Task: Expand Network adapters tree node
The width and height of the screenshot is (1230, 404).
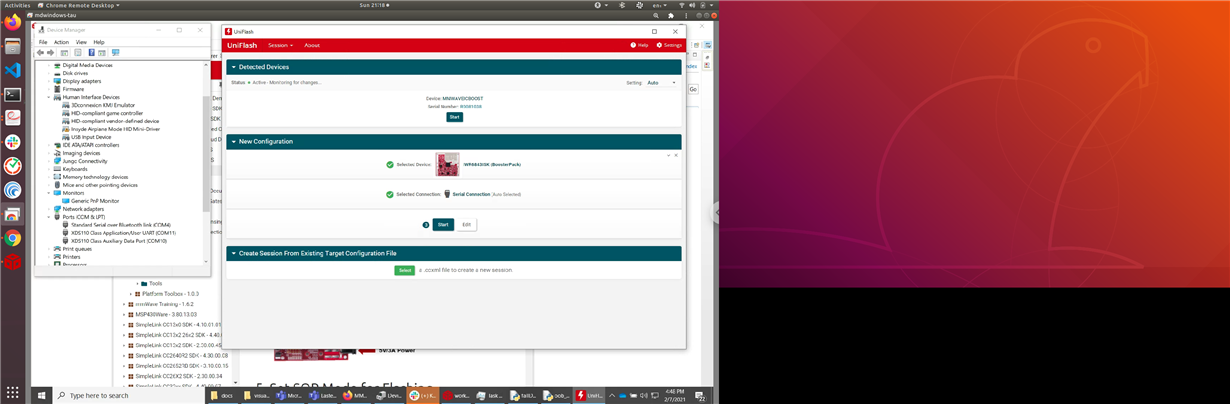Action: [x=48, y=209]
